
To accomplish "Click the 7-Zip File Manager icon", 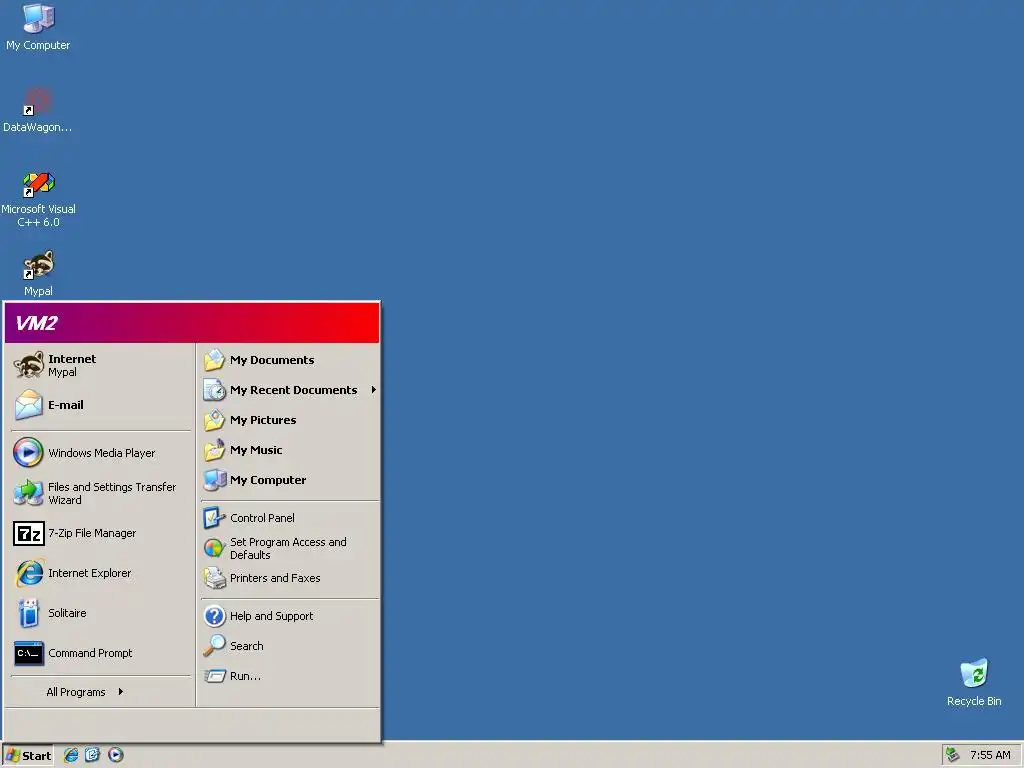I will [29, 534].
